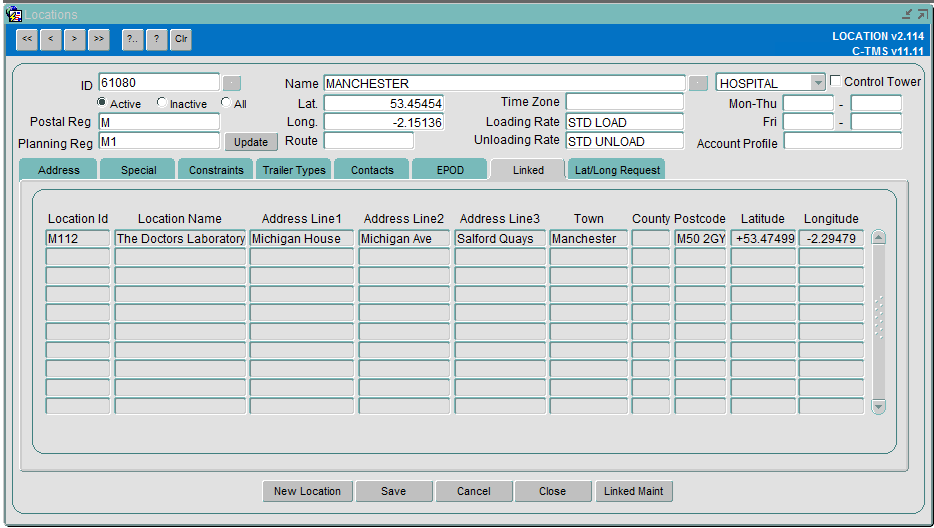Click the '?' execute query button
Viewport: 934px width, 528px height.
156,39
